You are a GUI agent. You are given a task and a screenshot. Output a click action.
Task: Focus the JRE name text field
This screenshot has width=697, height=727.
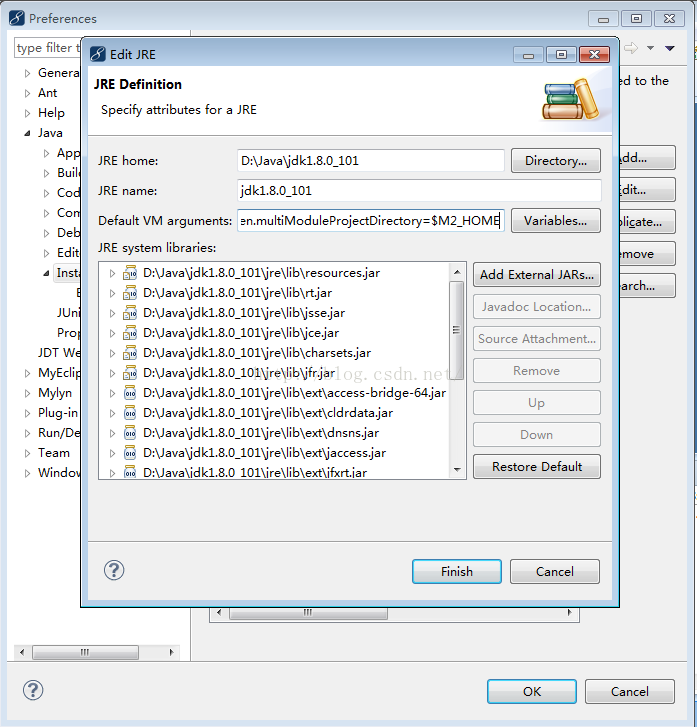(419, 191)
